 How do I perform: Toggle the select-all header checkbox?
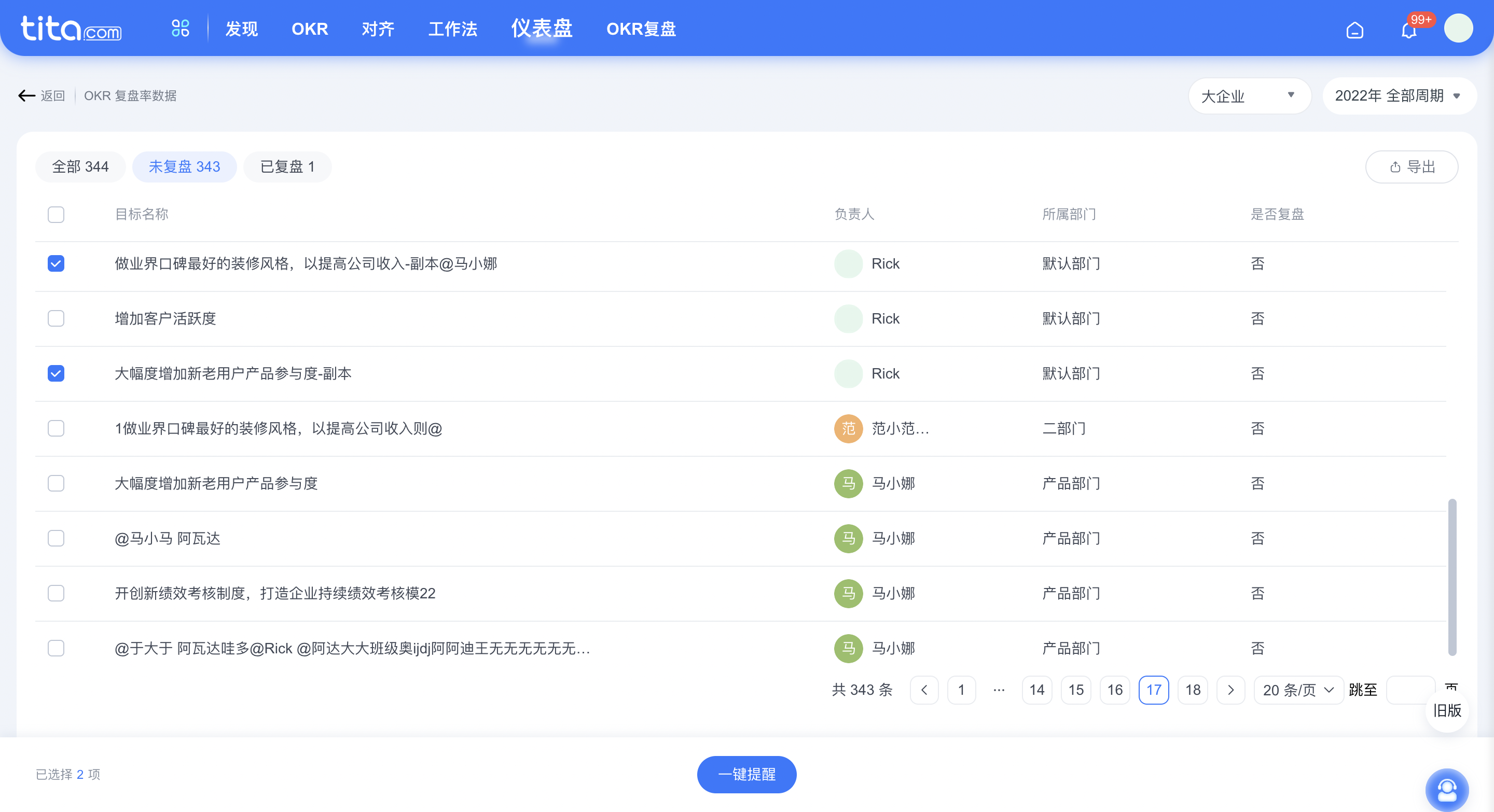pos(56,215)
